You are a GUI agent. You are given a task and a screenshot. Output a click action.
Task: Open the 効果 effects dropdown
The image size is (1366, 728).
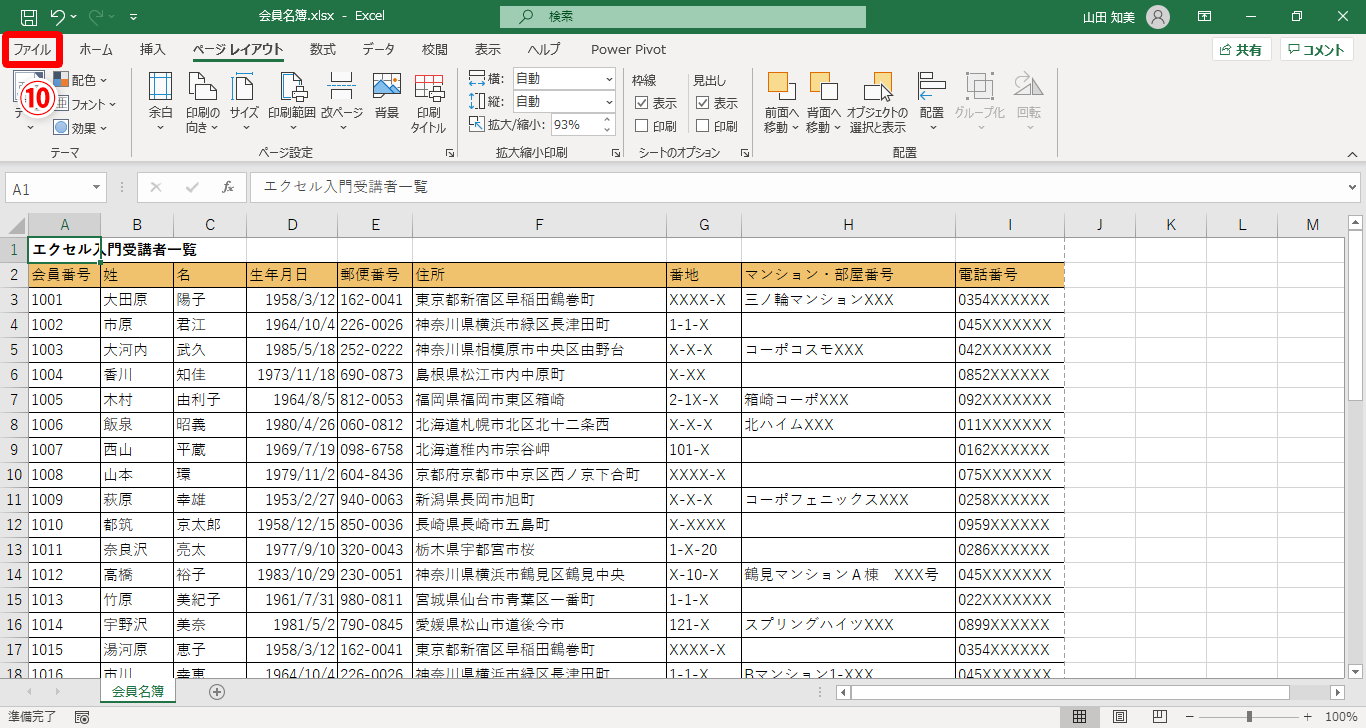point(80,128)
